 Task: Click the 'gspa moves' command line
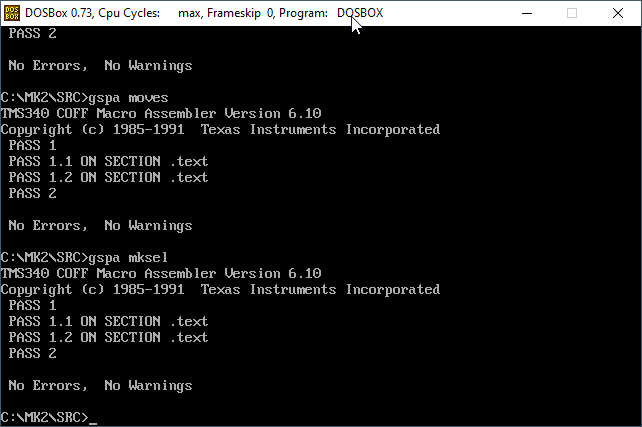[84, 98]
